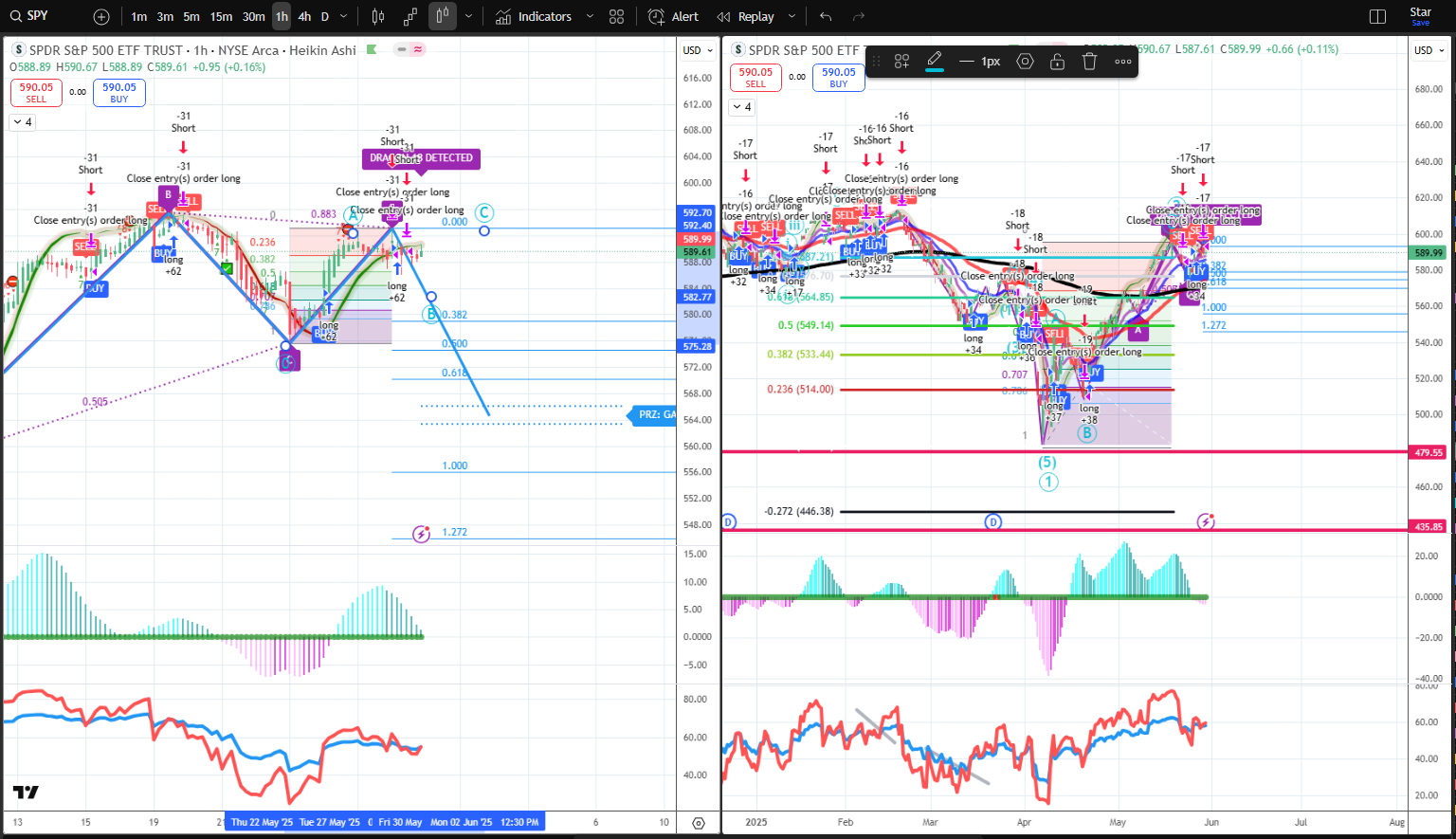Switch to the 5m timeframe

[x=191, y=17]
